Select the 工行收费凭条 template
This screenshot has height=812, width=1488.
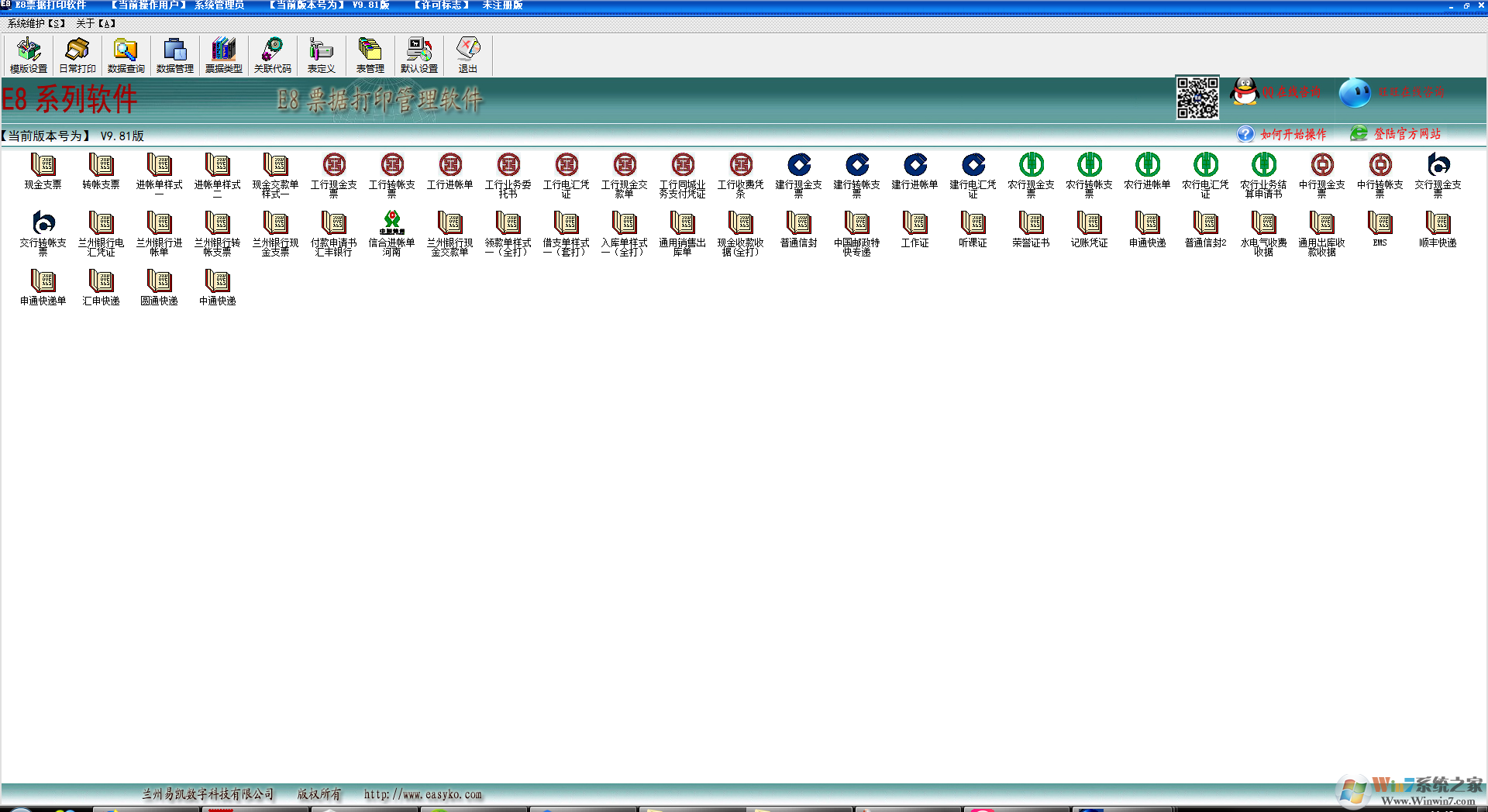pos(741,175)
